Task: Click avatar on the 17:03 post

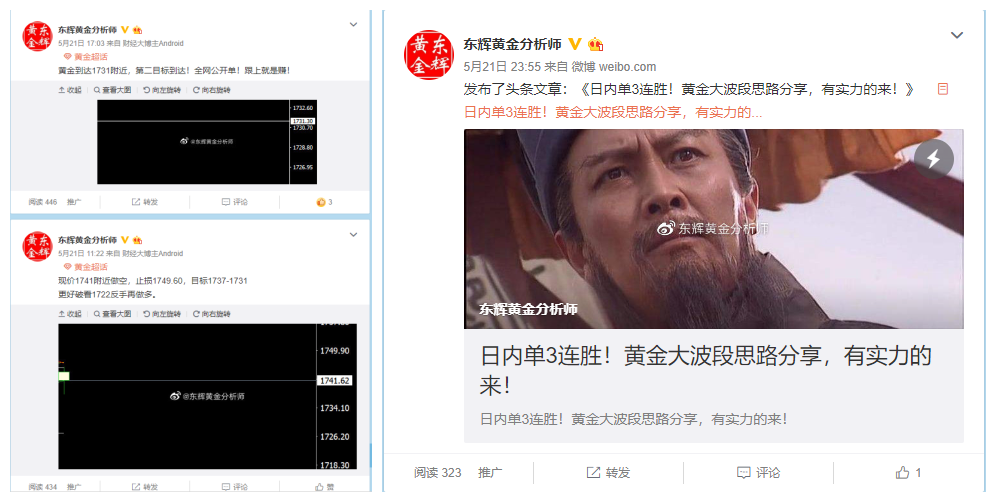Action: click(x=37, y=36)
